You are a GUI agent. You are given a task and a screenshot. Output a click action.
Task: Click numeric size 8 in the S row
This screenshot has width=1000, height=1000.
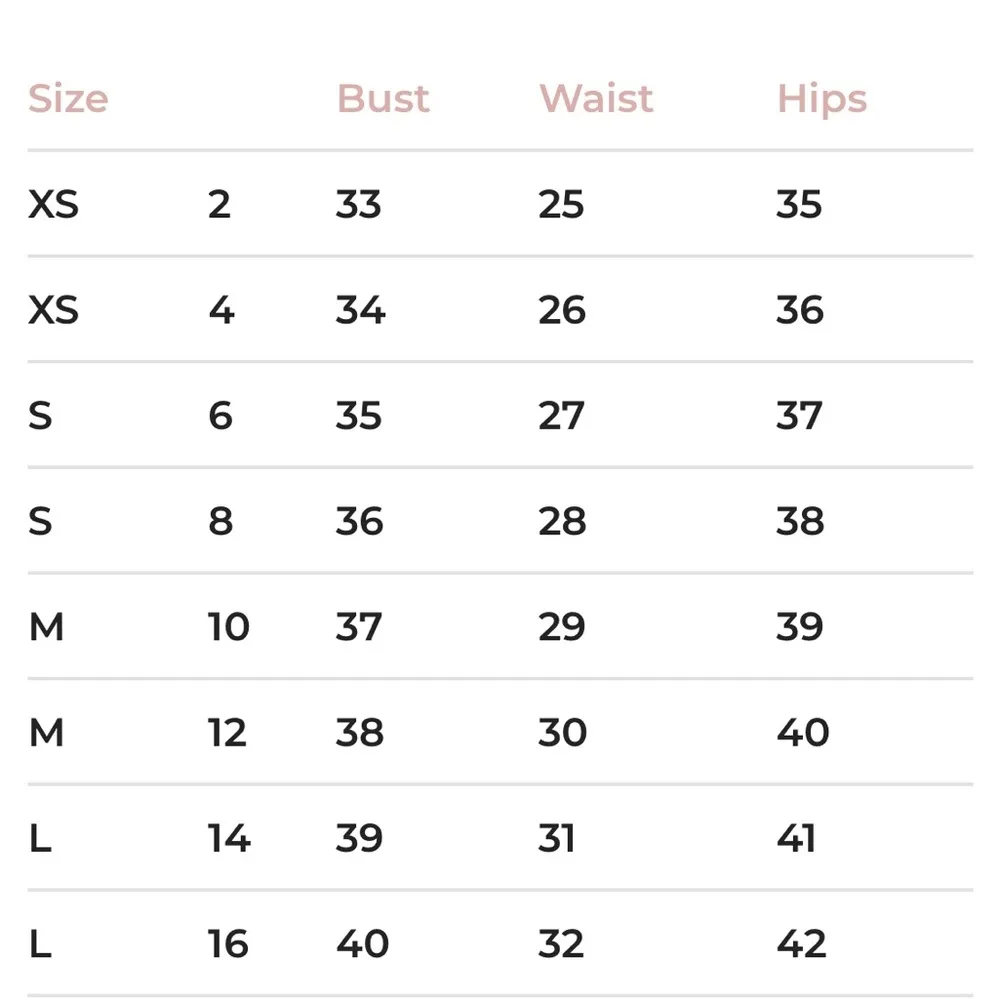click(x=220, y=521)
